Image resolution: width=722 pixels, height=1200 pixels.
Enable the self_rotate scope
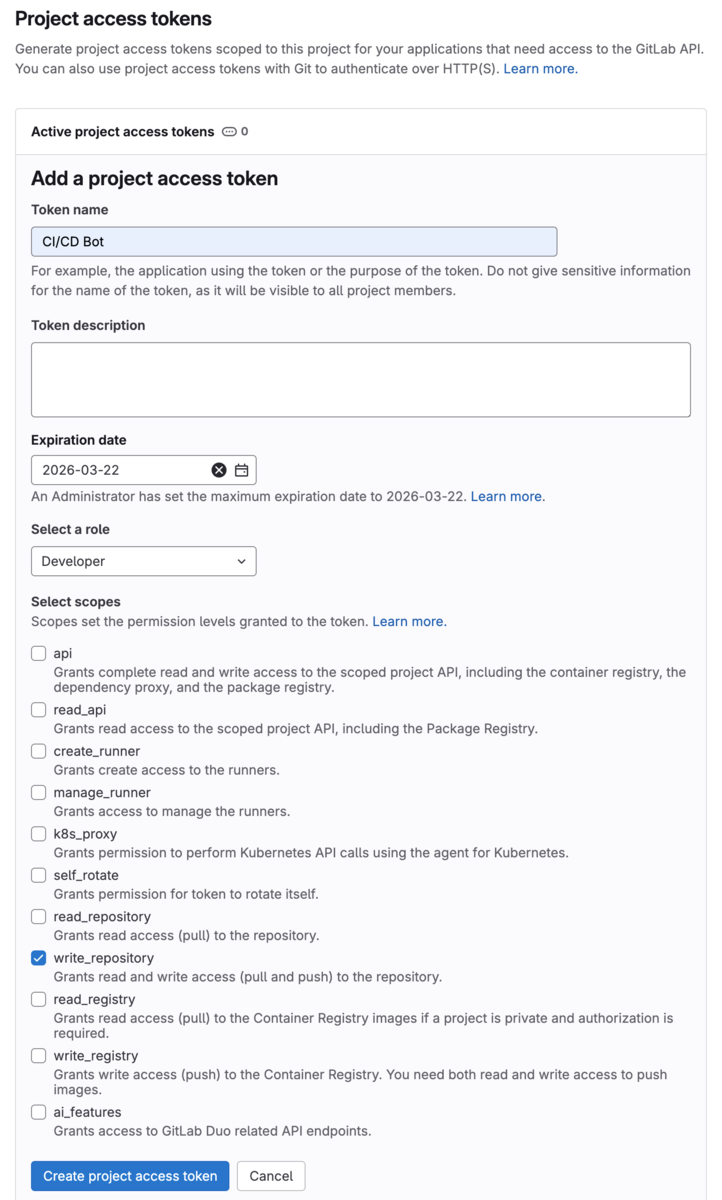(39, 875)
